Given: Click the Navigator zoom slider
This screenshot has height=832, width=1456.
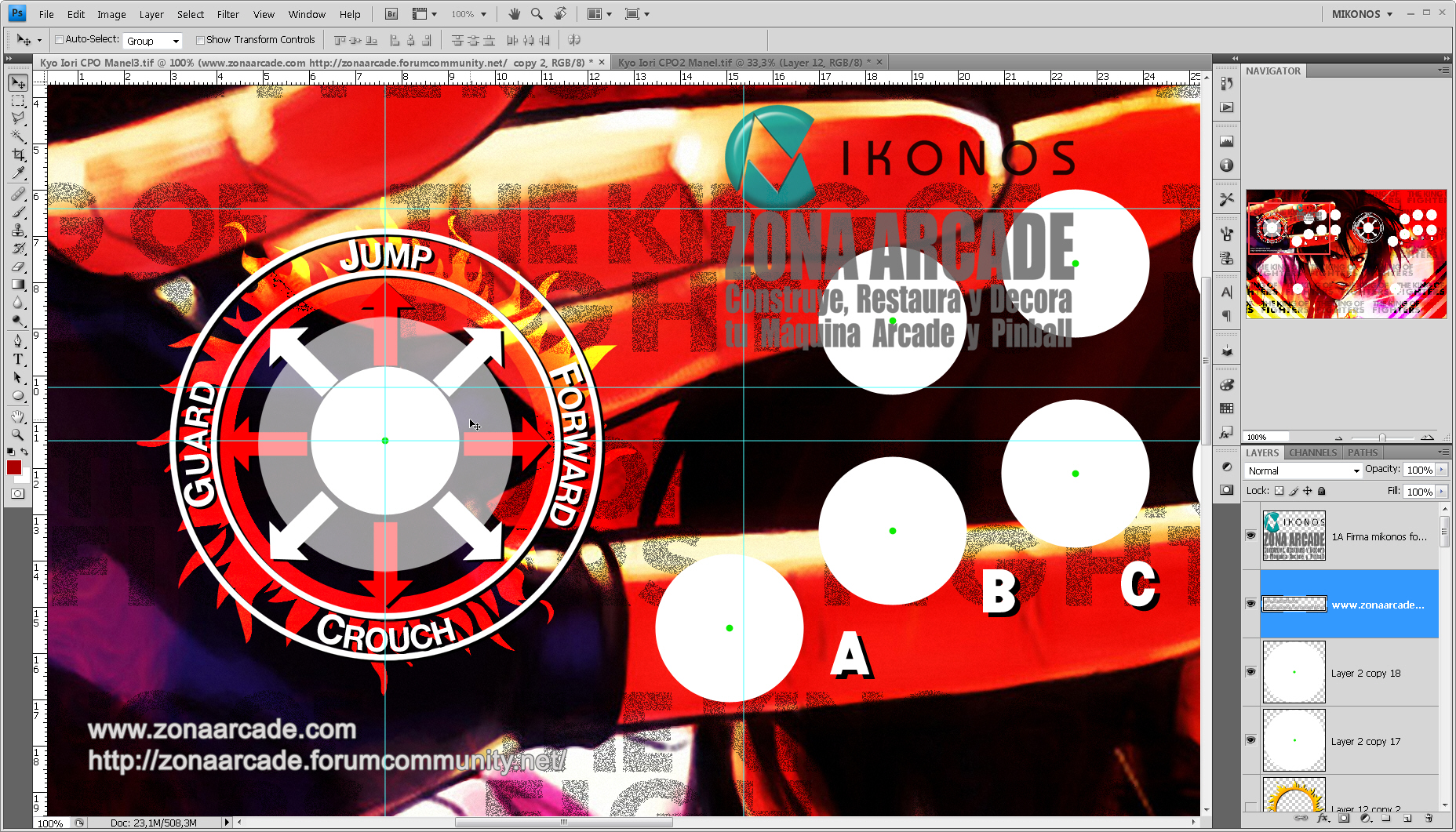Looking at the screenshot, I should coord(1382,438).
